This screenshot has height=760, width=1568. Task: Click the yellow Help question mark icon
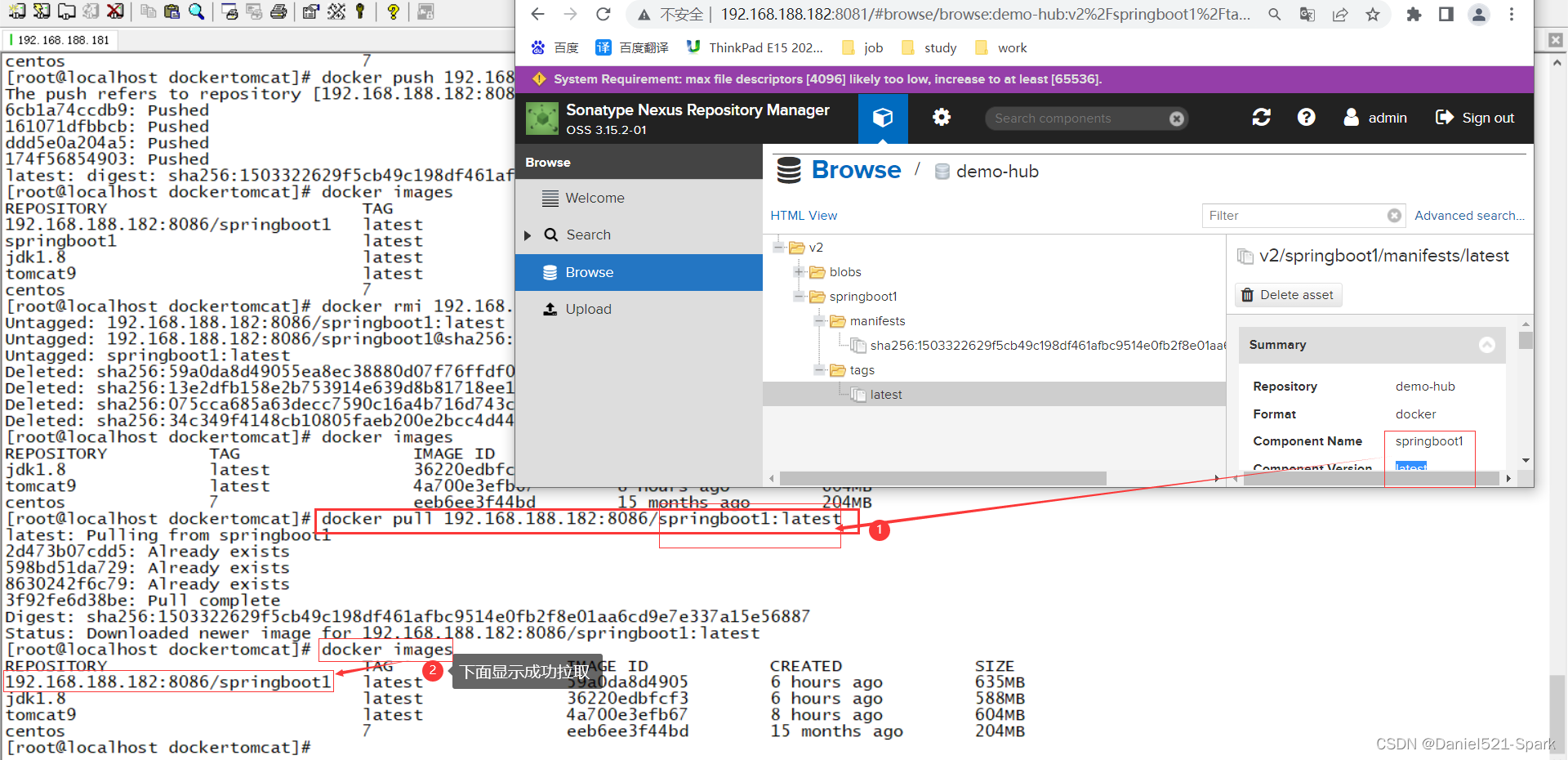393,11
